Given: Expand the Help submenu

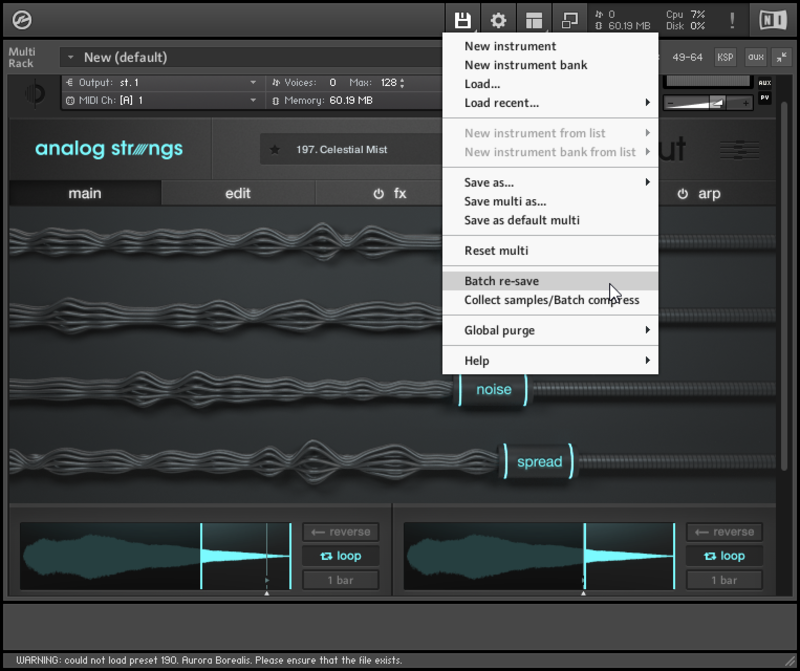Looking at the screenshot, I should (x=551, y=361).
